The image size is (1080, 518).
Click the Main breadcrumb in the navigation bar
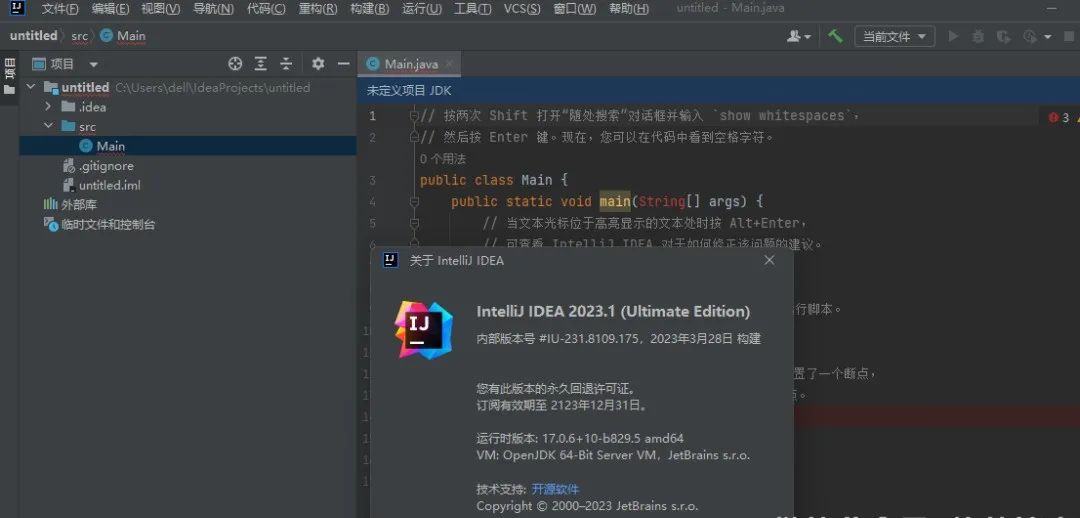point(123,36)
